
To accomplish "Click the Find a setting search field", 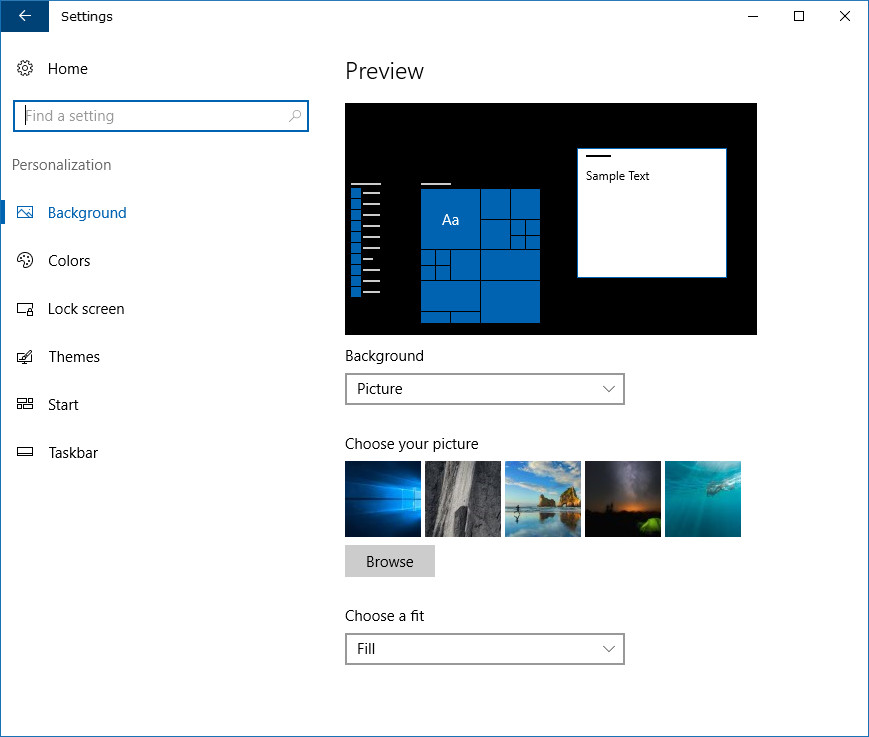I will pyautogui.click(x=161, y=116).
